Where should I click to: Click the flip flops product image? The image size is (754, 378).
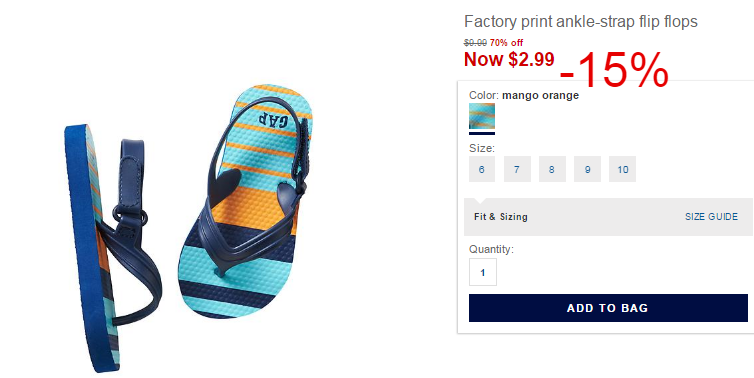tap(188, 228)
